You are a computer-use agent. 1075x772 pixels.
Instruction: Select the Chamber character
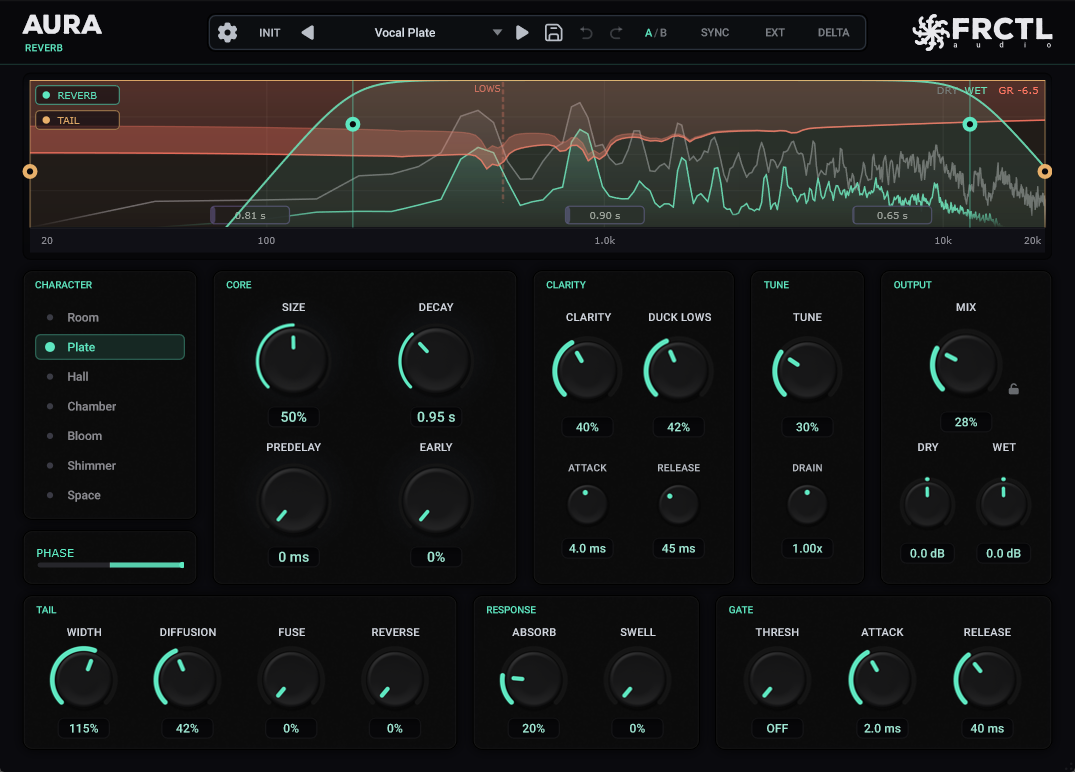tap(110, 406)
